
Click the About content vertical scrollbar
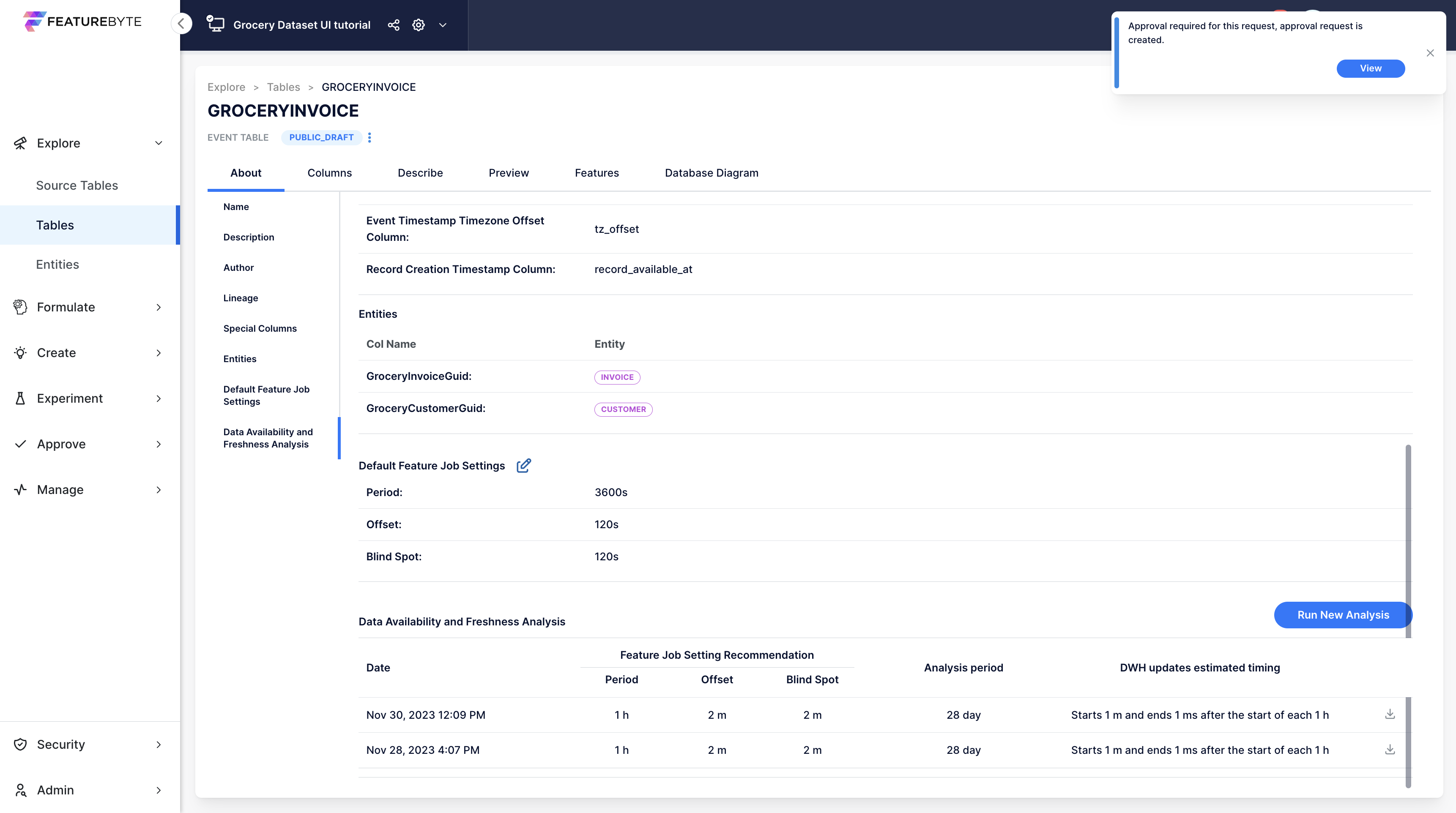1408,541
